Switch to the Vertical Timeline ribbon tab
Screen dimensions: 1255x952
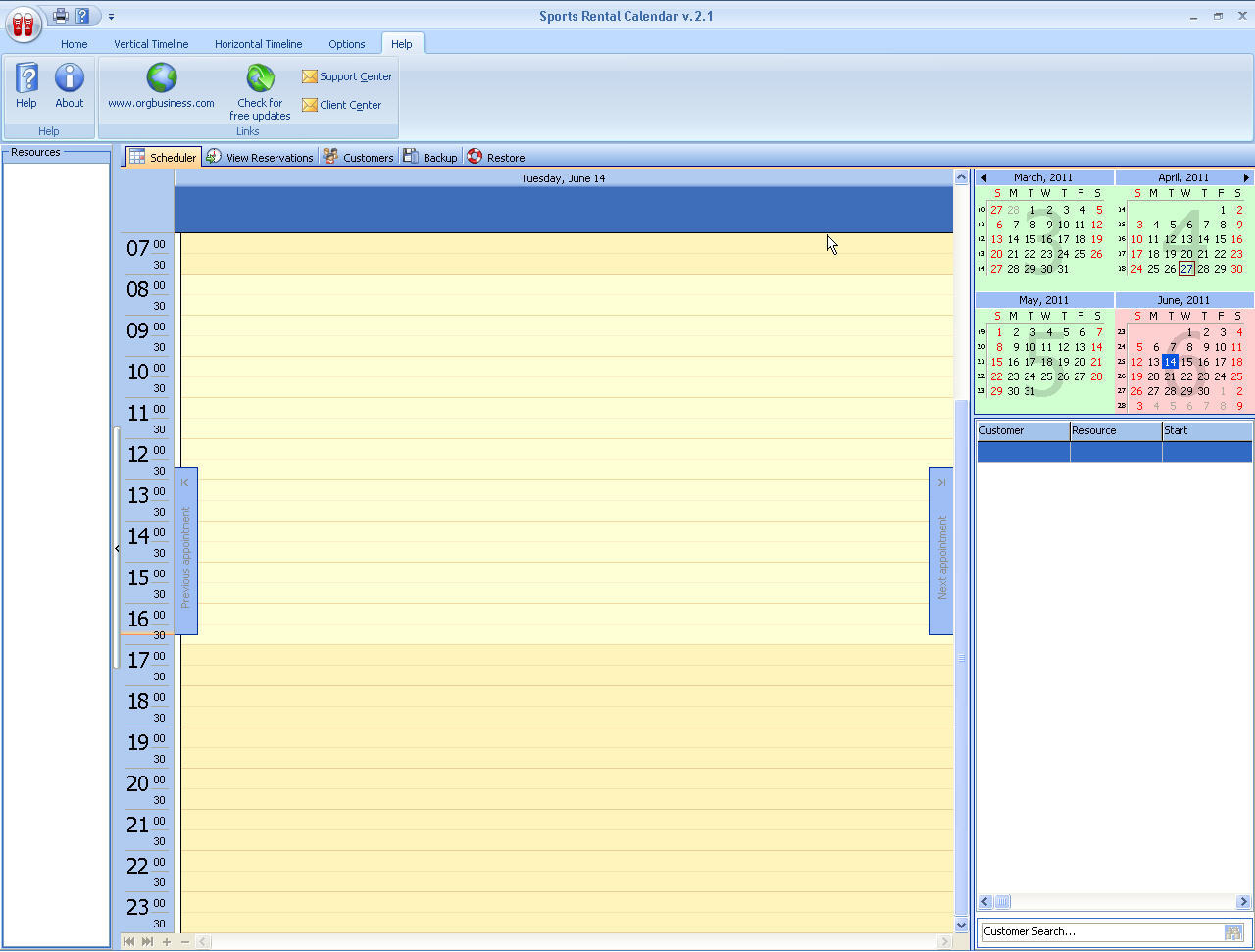pyautogui.click(x=151, y=43)
